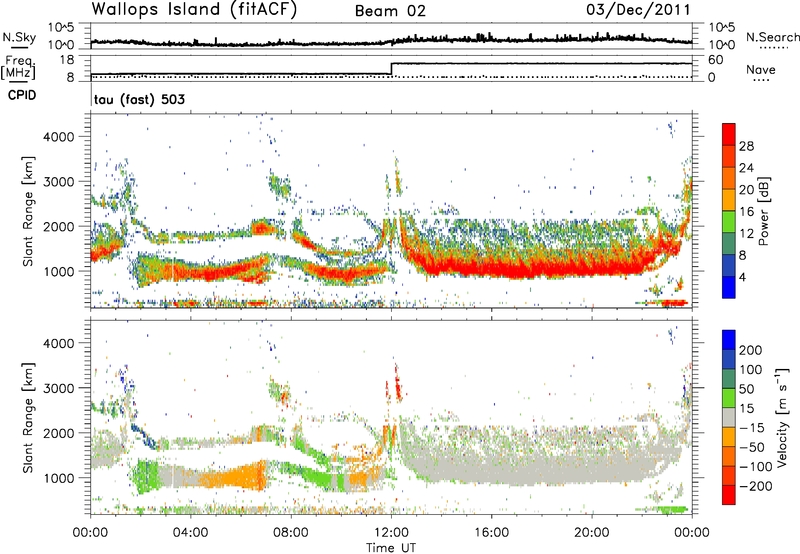The image size is (800, 554).
Task: Click the '10^0' tick beside N.Search
Action: 722,45
